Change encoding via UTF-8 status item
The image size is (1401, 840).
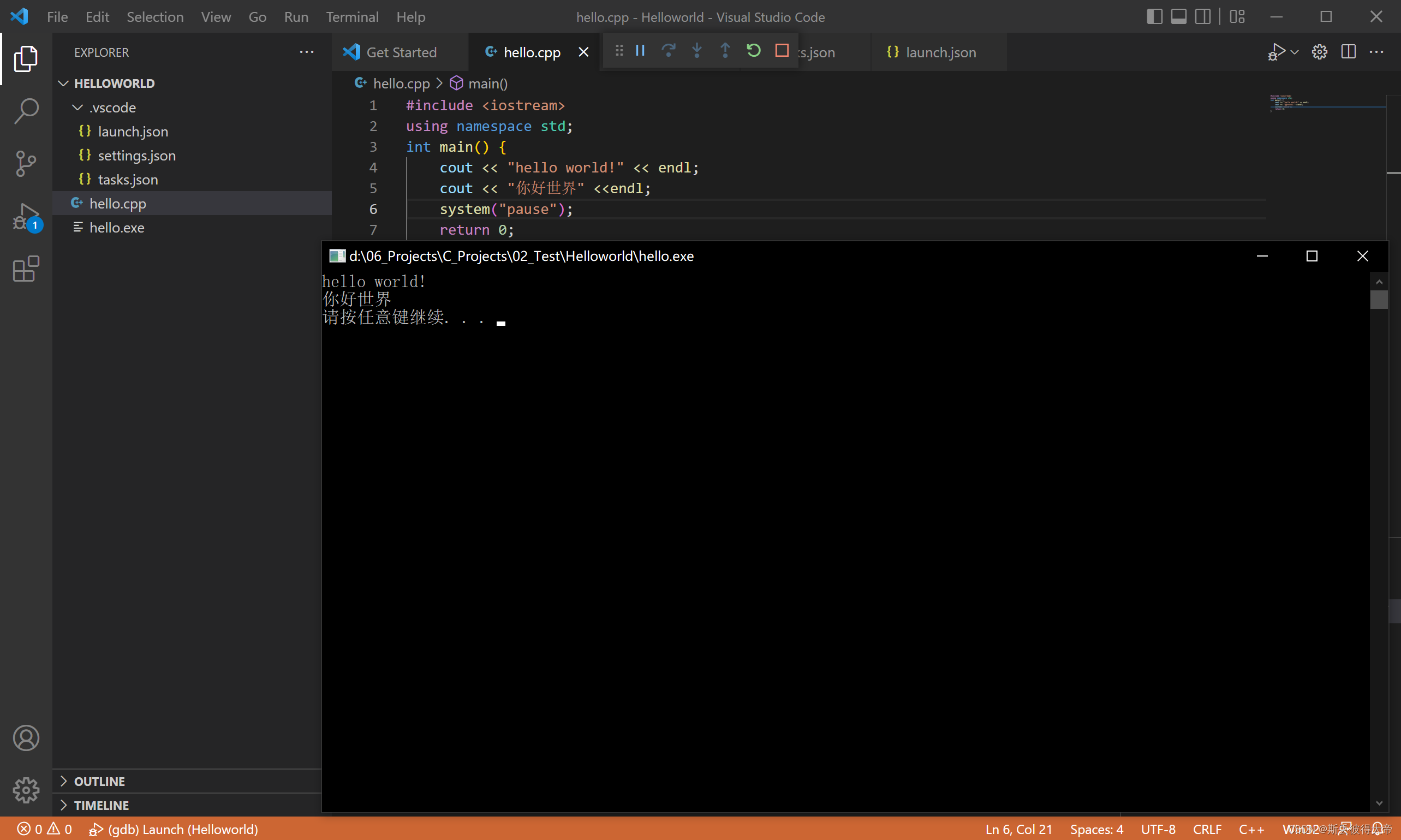click(1158, 829)
